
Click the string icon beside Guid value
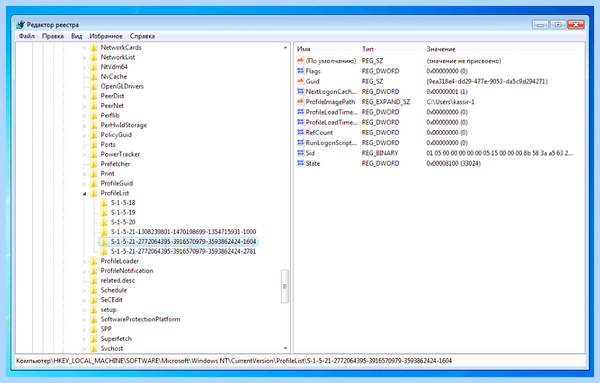tap(300, 81)
